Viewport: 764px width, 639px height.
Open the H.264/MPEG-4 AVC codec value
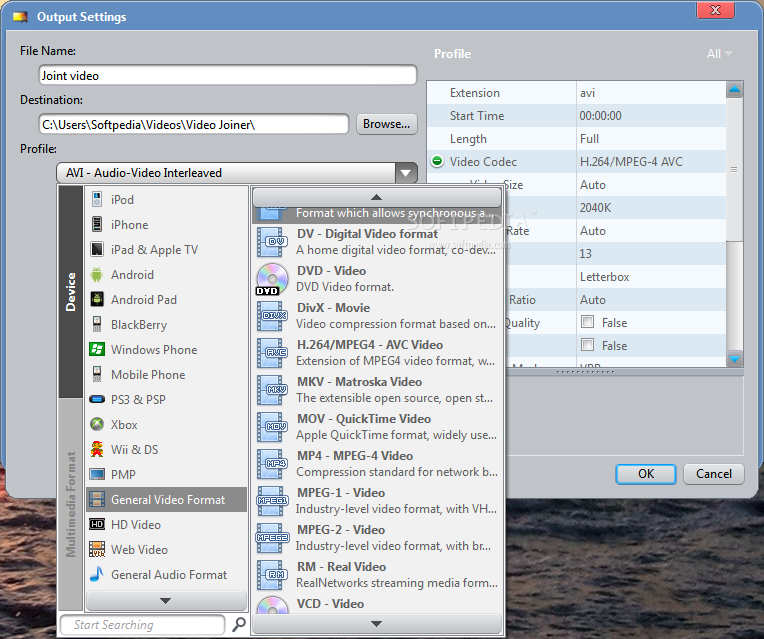651,161
